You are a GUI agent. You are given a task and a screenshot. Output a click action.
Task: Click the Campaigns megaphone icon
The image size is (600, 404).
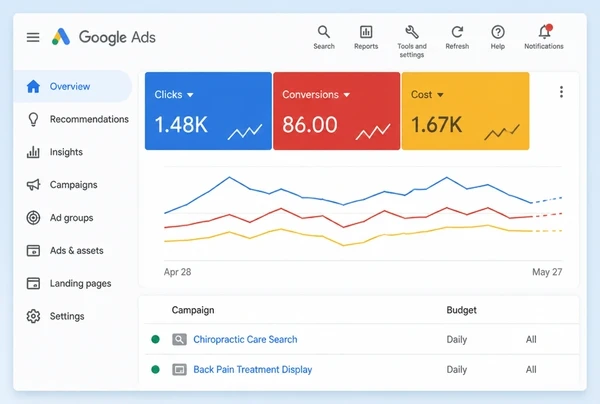pyautogui.click(x=33, y=185)
